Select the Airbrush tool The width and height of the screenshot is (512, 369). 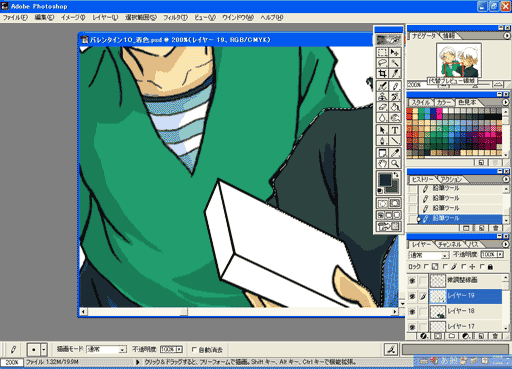(382, 86)
